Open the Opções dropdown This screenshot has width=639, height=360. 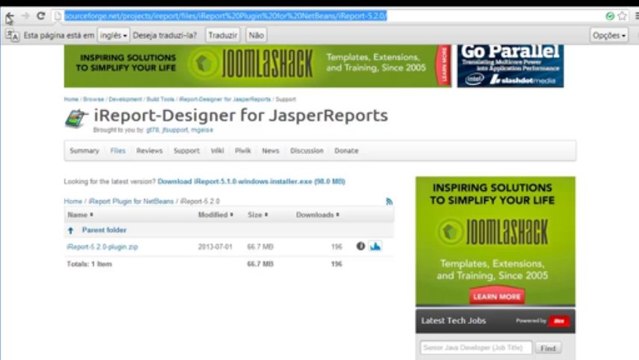pyautogui.click(x=609, y=35)
